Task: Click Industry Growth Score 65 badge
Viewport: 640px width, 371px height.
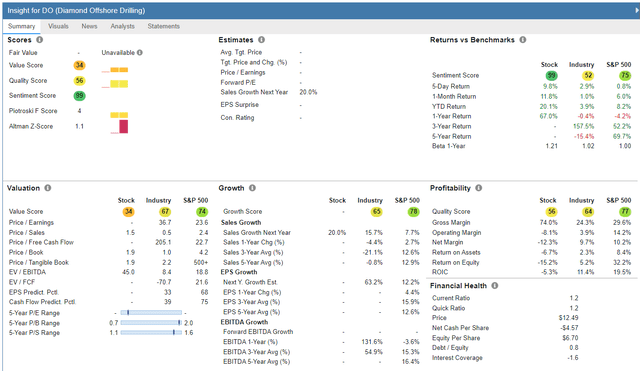Action: 376,211
